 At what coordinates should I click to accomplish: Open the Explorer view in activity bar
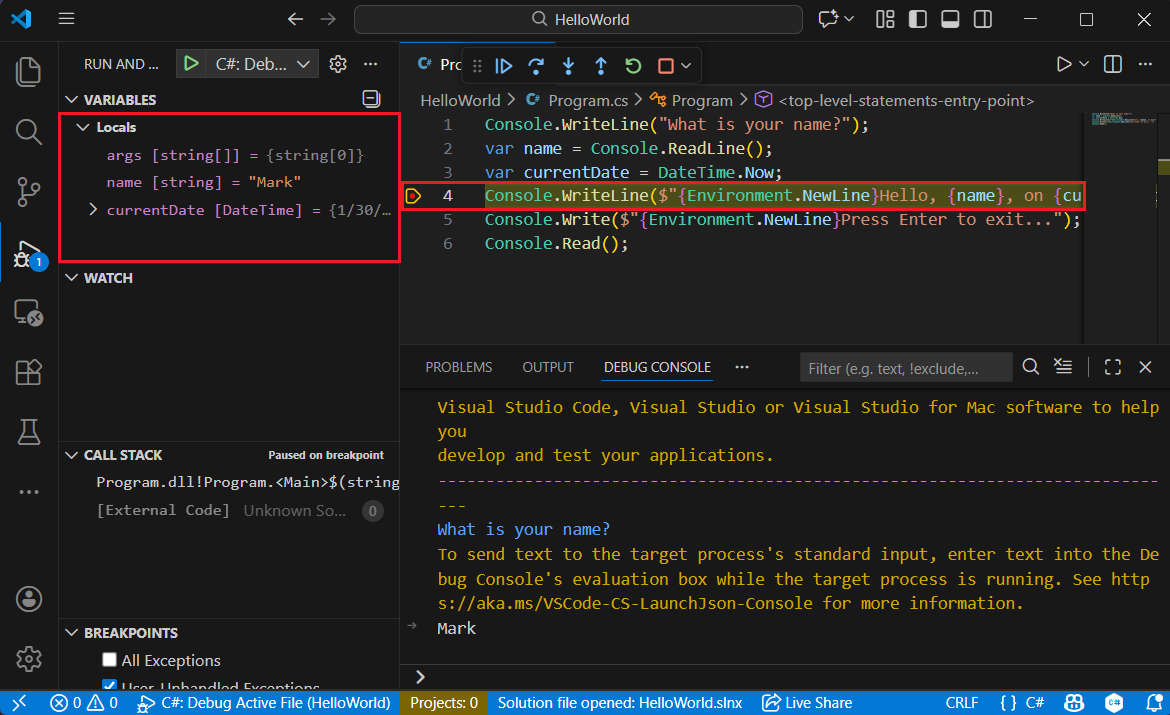pos(29,71)
